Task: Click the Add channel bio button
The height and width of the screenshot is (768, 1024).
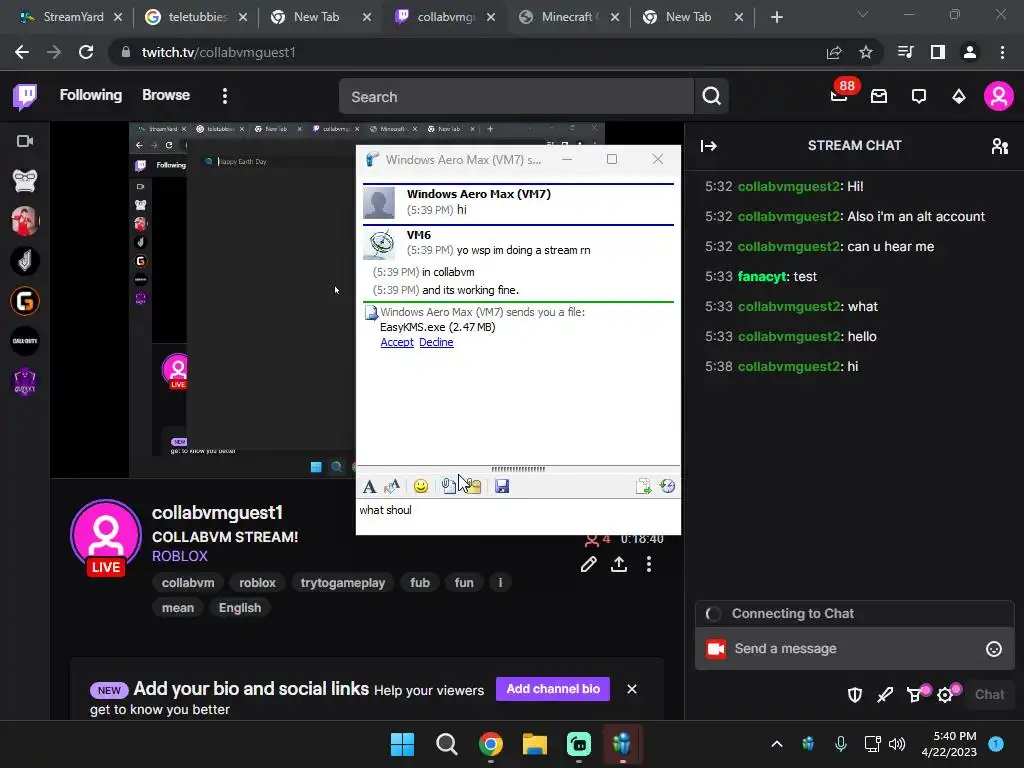Action: pyautogui.click(x=552, y=689)
